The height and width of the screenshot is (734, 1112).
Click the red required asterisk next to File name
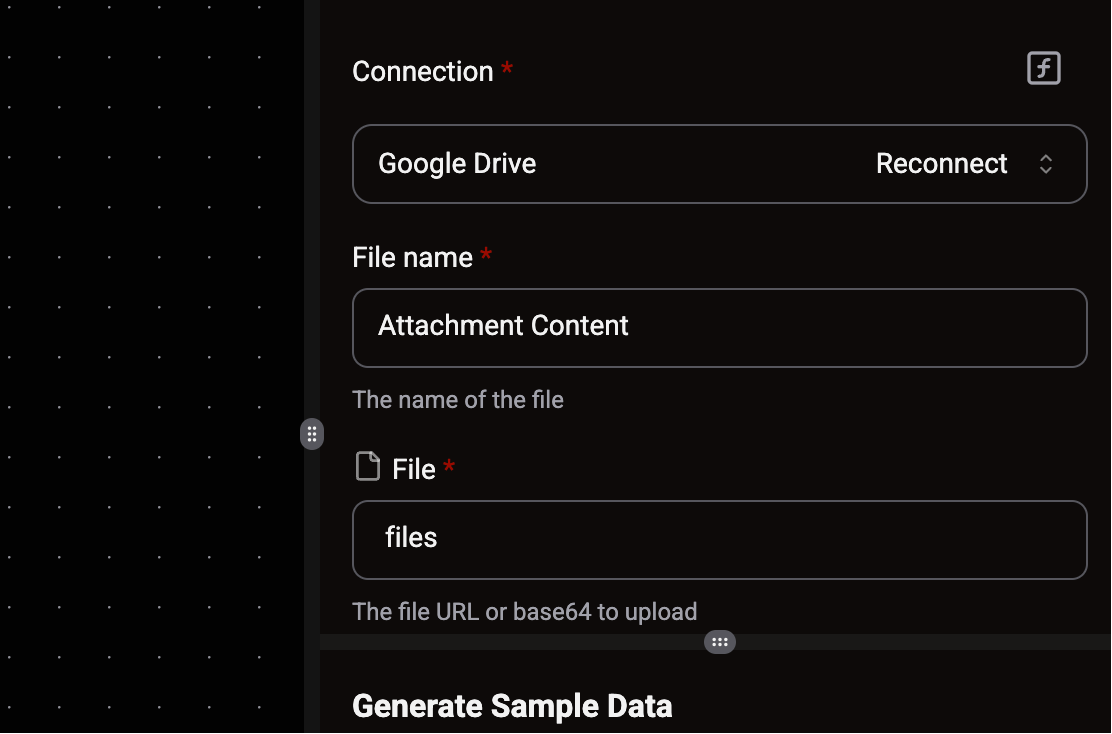click(x=486, y=254)
